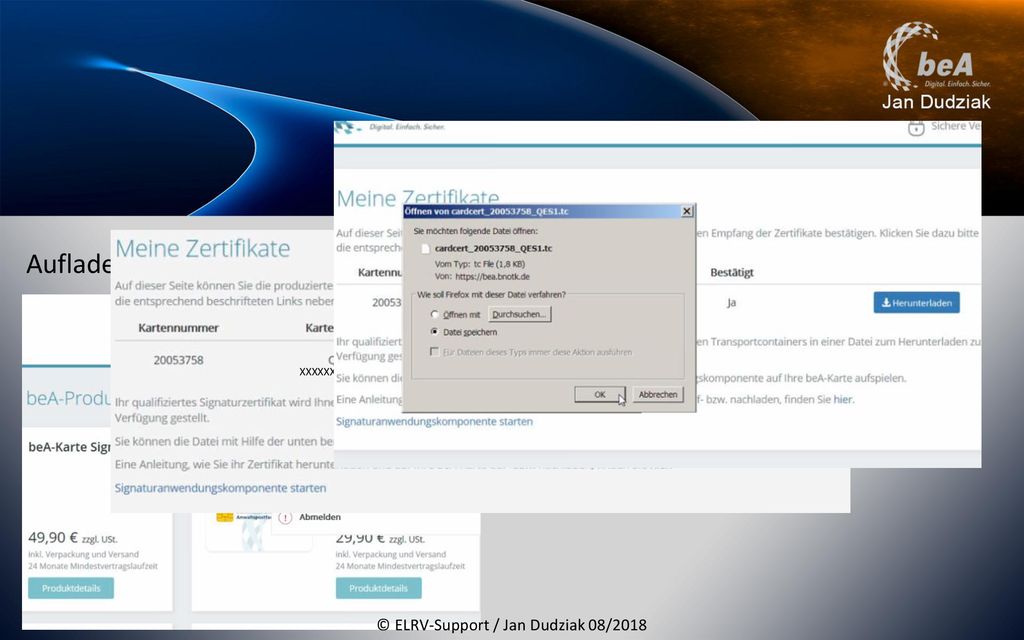The image size is (1024, 640).
Task: Click the "Sichere" icon at the page top
Action: (916, 127)
